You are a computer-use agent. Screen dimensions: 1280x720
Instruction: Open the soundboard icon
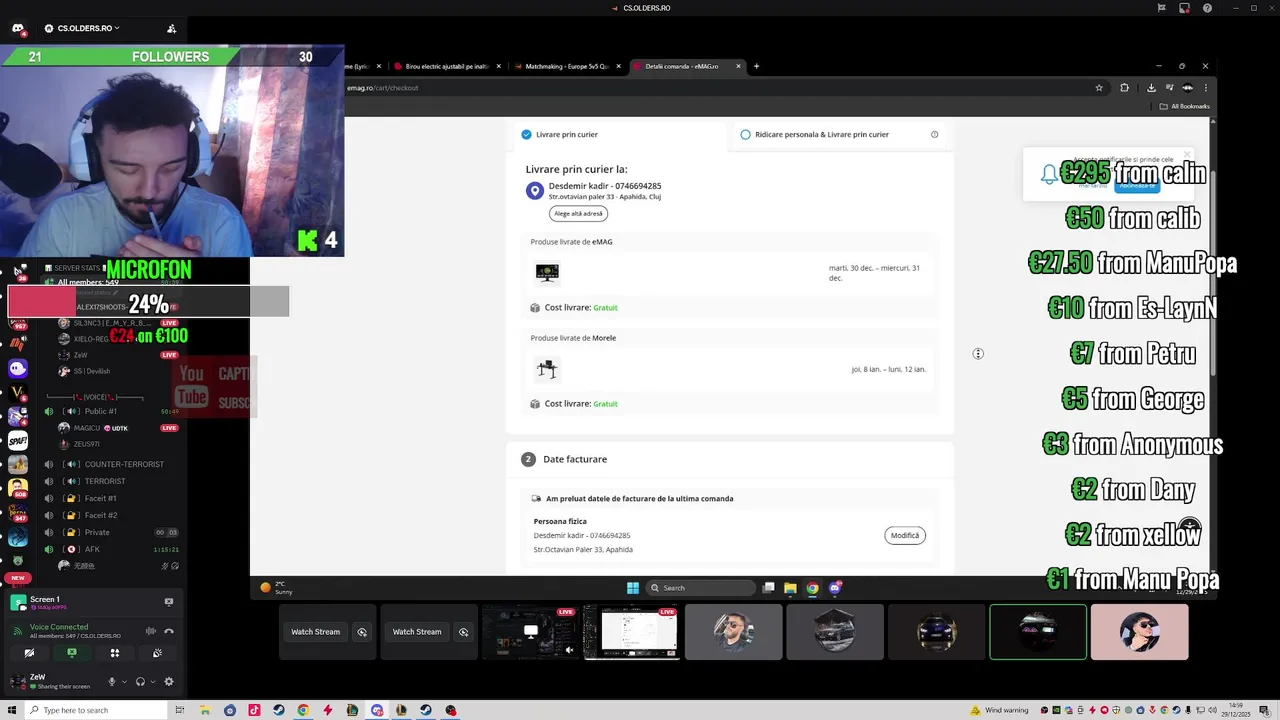tap(158, 653)
